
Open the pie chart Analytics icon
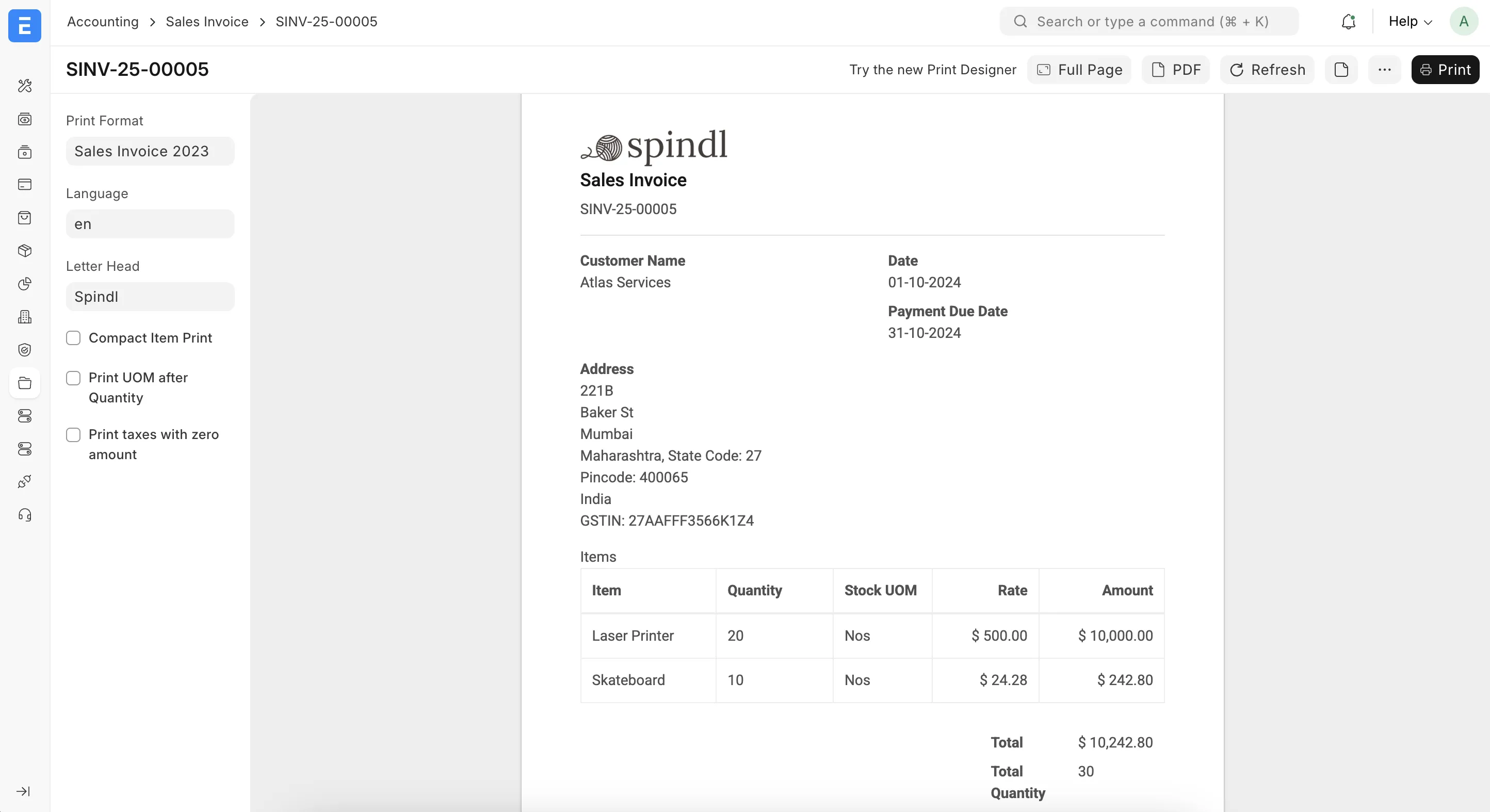25,284
